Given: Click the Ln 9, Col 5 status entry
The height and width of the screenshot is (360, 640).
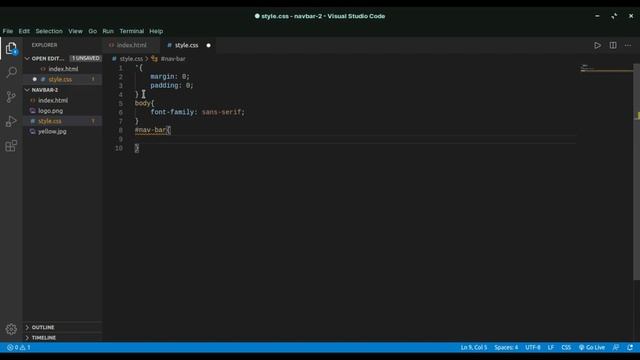Looking at the screenshot, I should [473, 347].
